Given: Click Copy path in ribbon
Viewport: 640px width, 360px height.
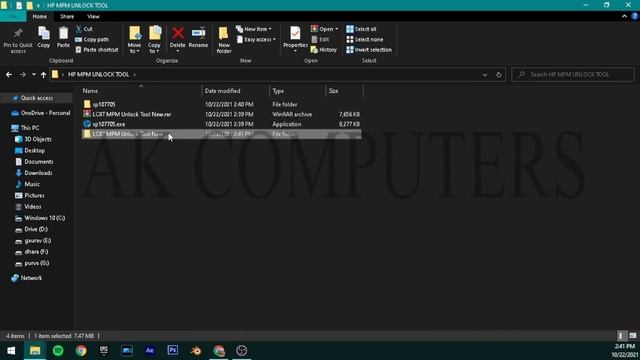Looking at the screenshot, I should pos(92,39).
